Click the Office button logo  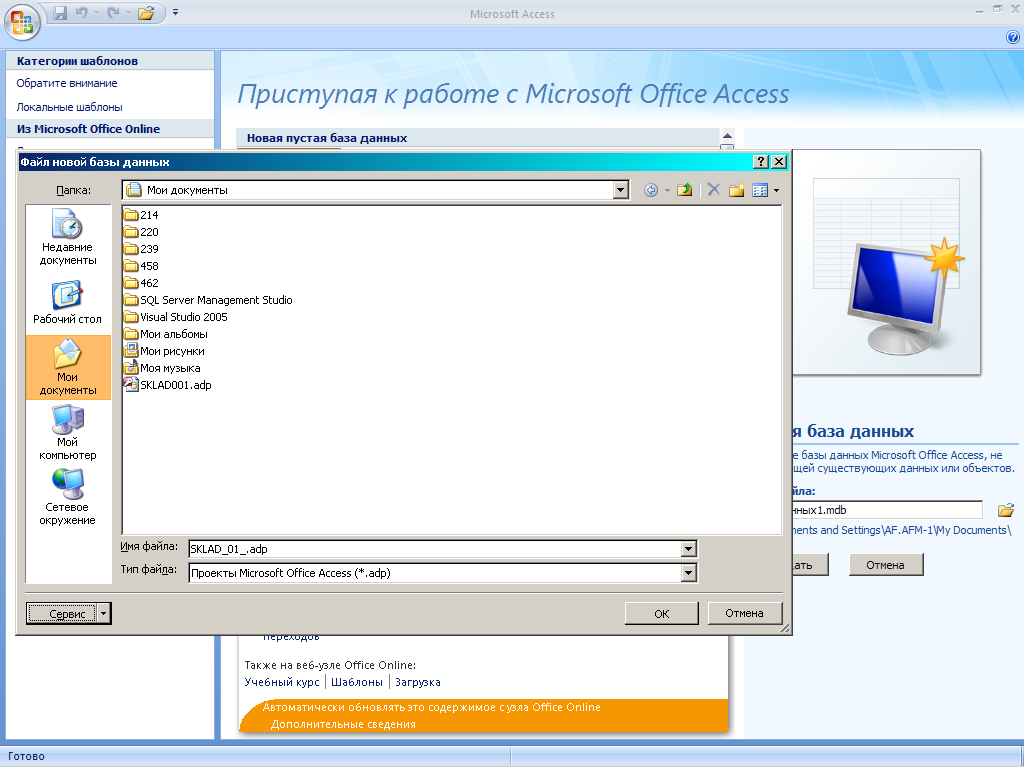[x=22, y=22]
